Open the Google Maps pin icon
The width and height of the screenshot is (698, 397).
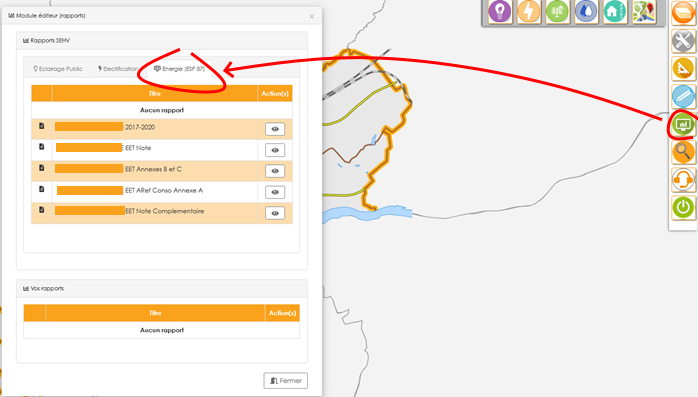644,12
